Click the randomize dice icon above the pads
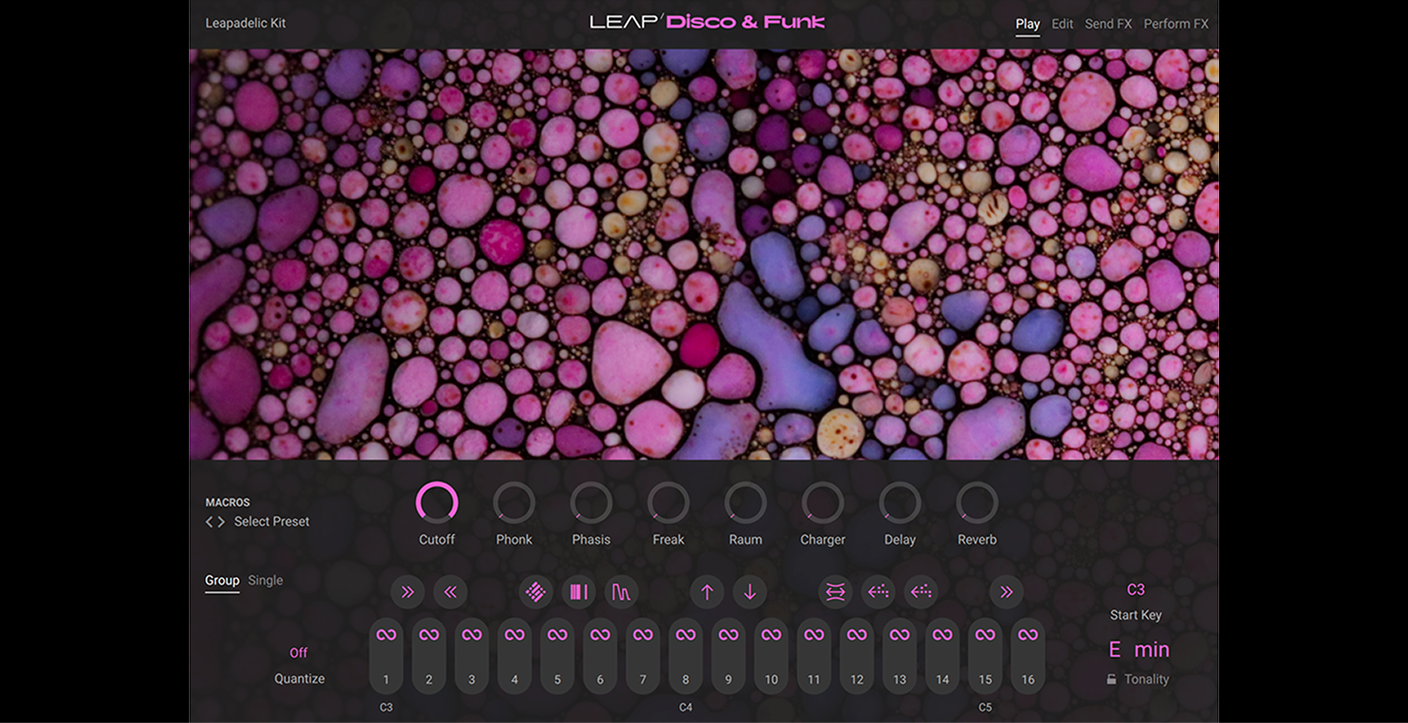 coord(536,591)
